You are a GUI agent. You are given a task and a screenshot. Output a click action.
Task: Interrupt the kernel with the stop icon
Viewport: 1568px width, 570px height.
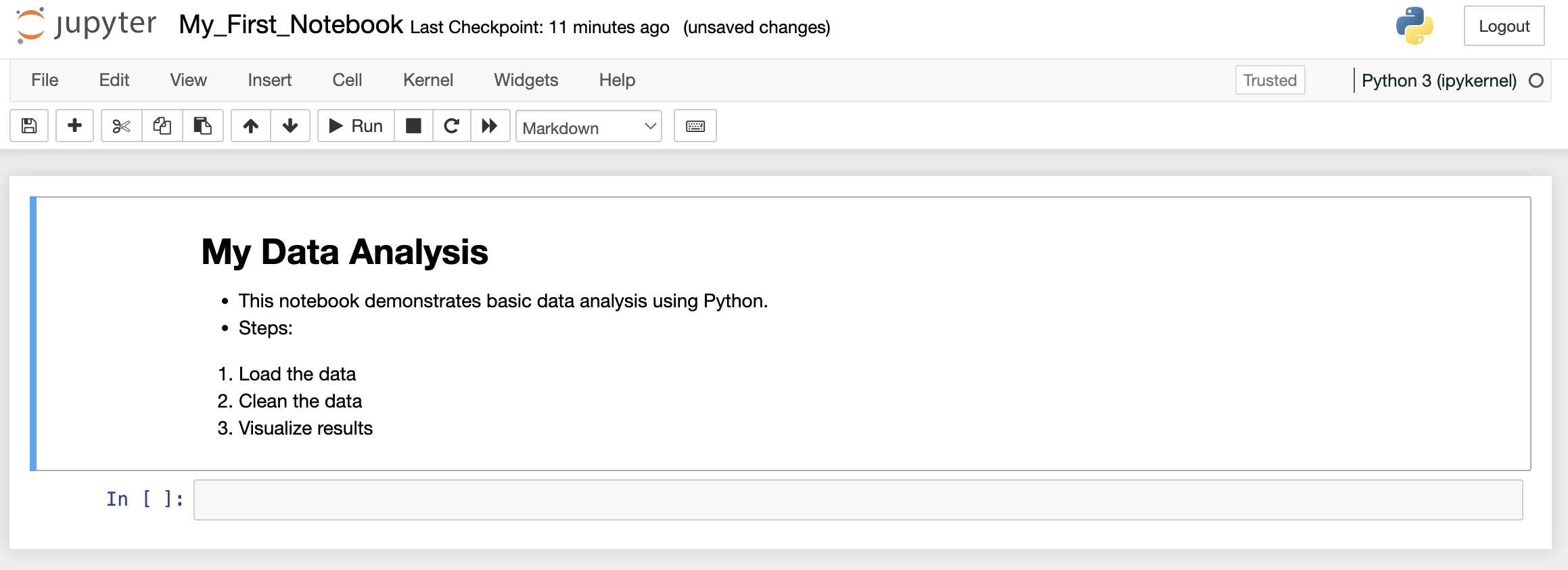[413, 126]
